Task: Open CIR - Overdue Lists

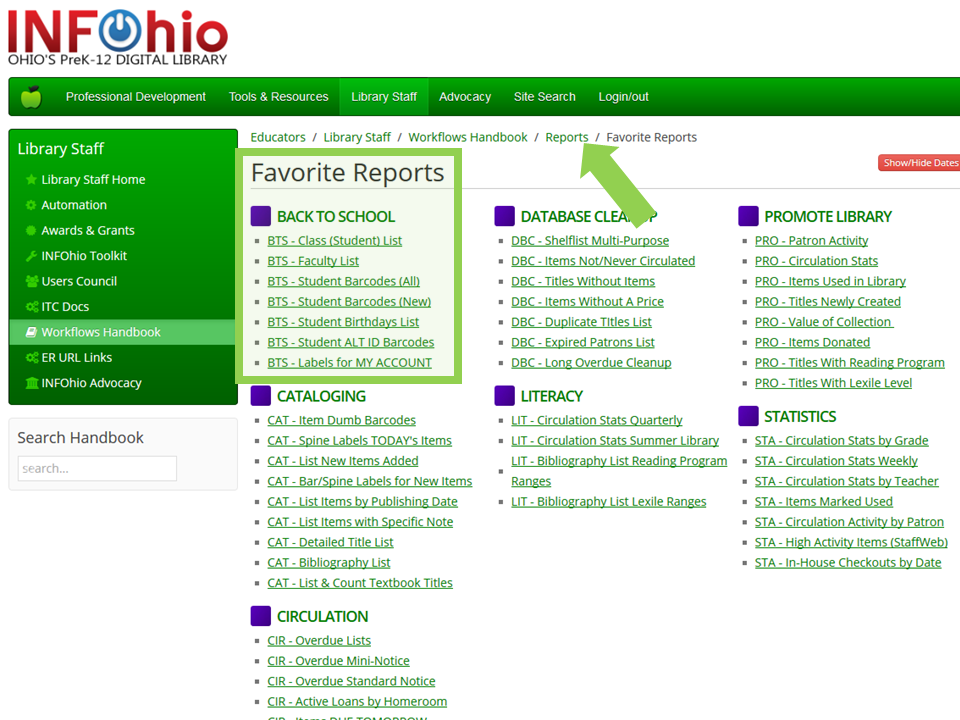Action: tap(319, 640)
